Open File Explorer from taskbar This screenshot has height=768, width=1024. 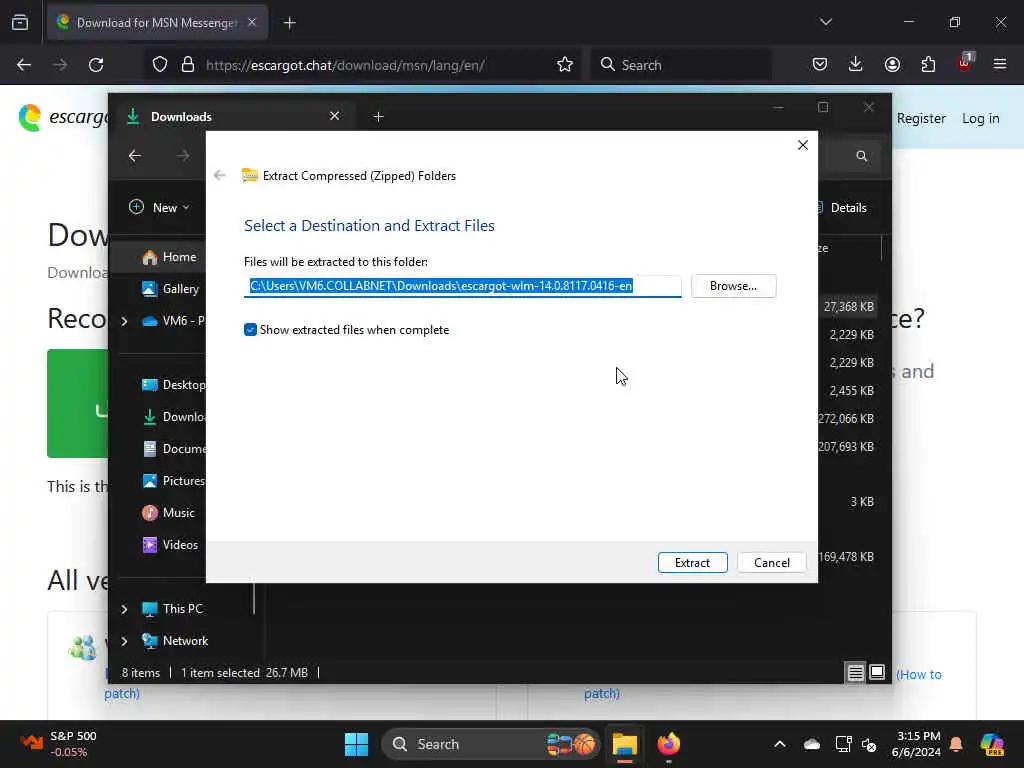click(624, 744)
